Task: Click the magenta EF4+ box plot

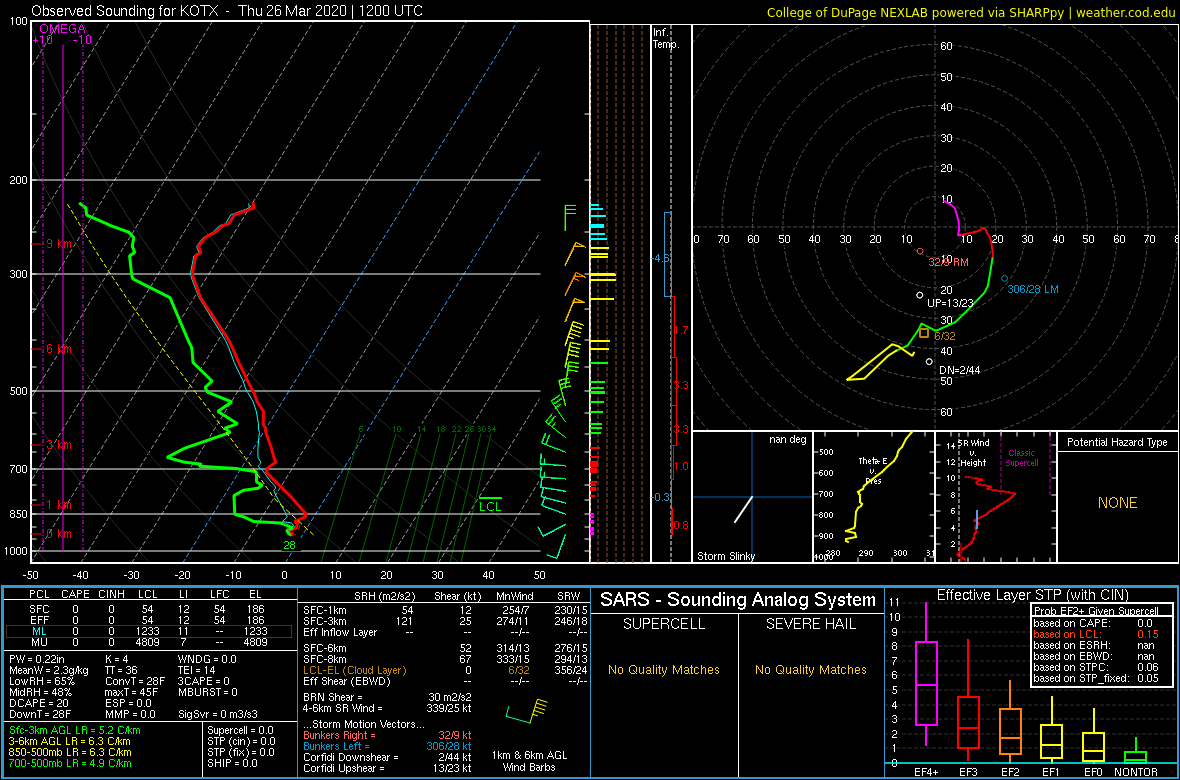Action: pyautogui.click(x=925, y=684)
